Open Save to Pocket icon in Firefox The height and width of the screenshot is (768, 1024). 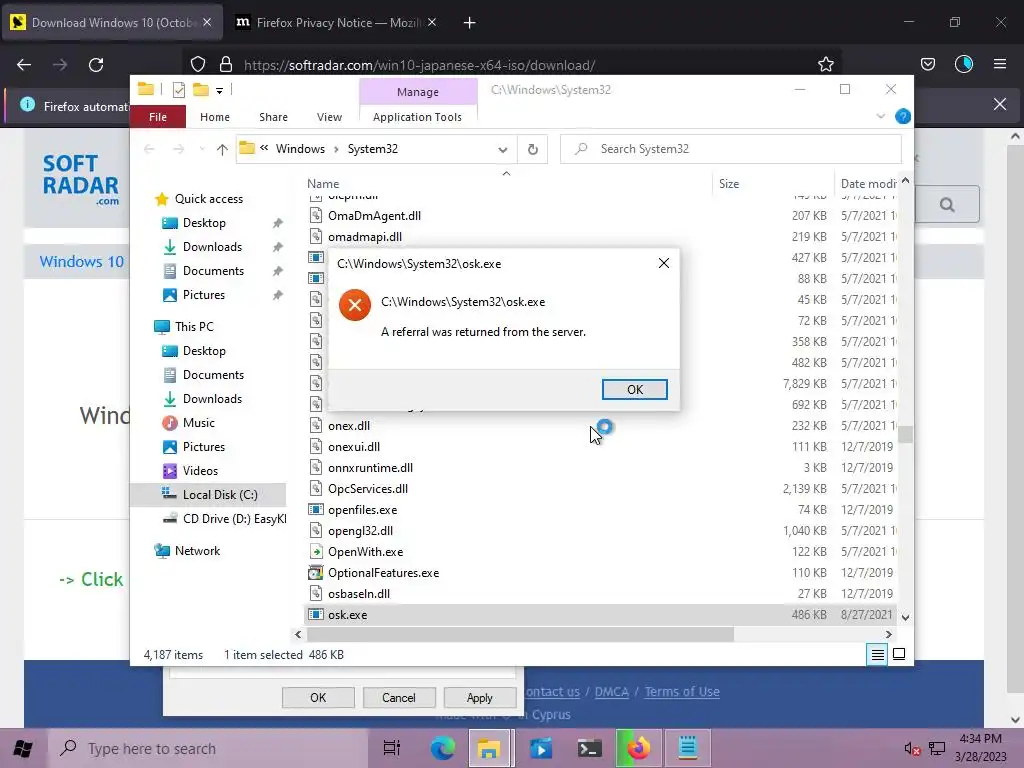(x=927, y=64)
